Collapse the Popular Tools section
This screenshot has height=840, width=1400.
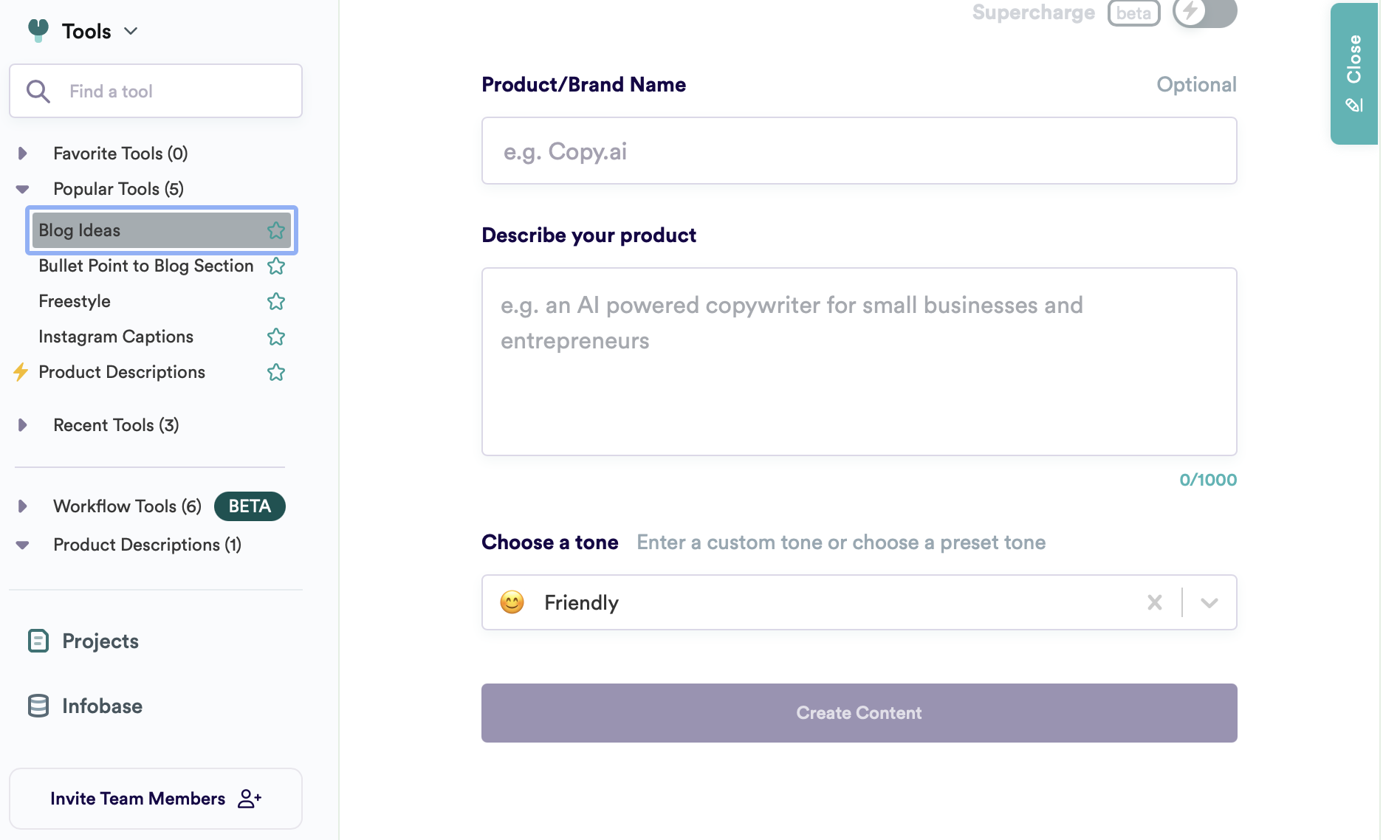tap(23, 189)
